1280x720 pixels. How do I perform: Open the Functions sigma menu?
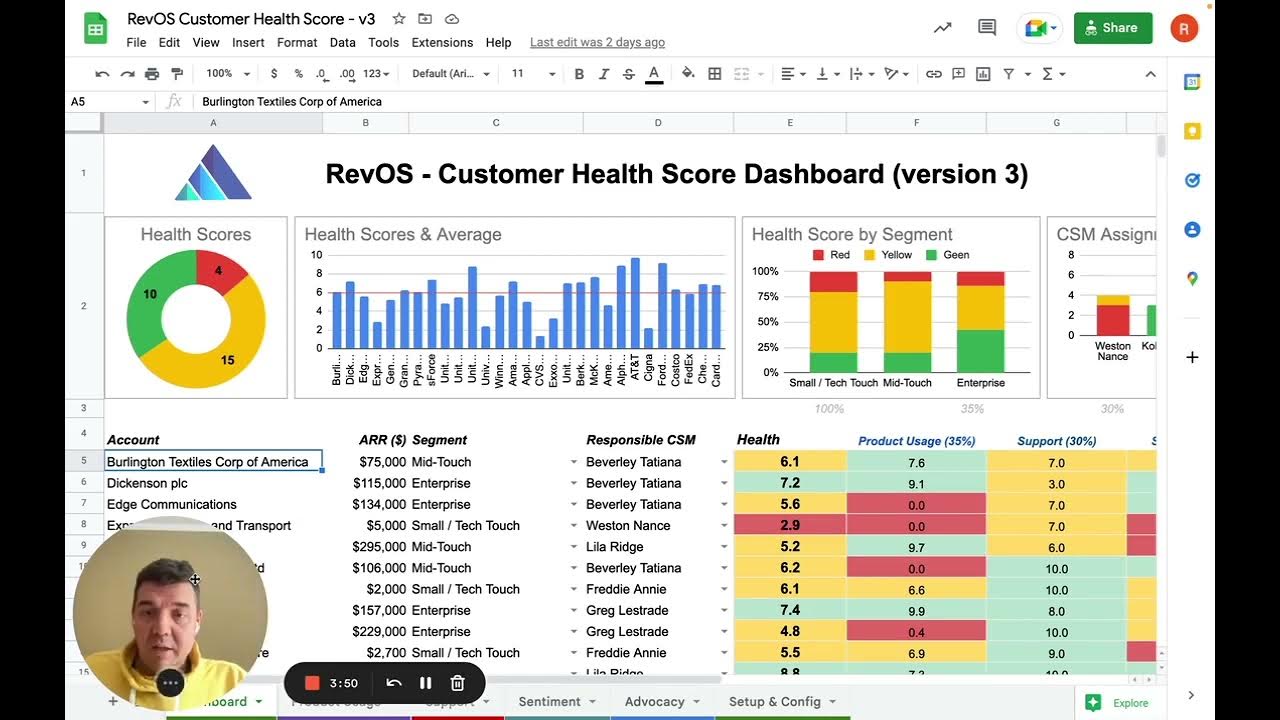click(x=1053, y=74)
